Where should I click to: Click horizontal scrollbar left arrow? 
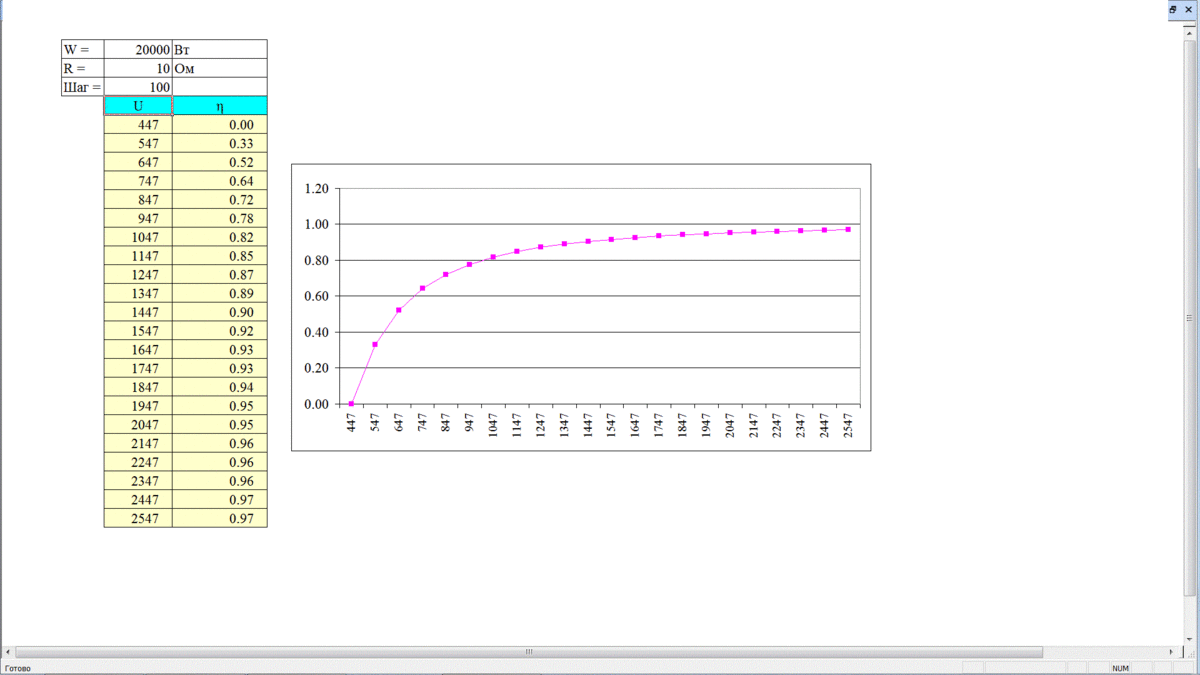coord(8,652)
